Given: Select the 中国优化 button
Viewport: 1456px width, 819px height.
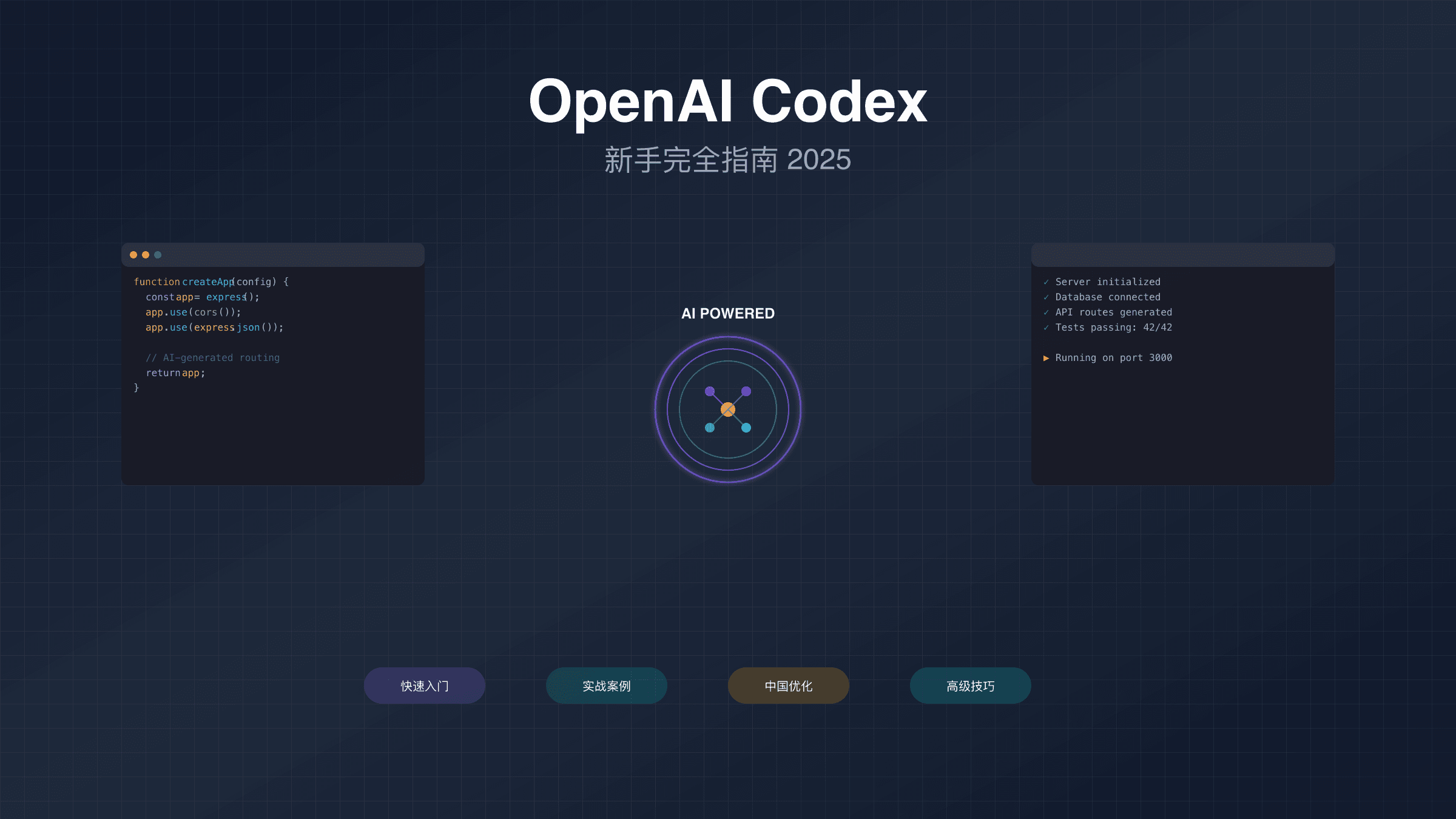Looking at the screenshot, I should coord(788,686).
